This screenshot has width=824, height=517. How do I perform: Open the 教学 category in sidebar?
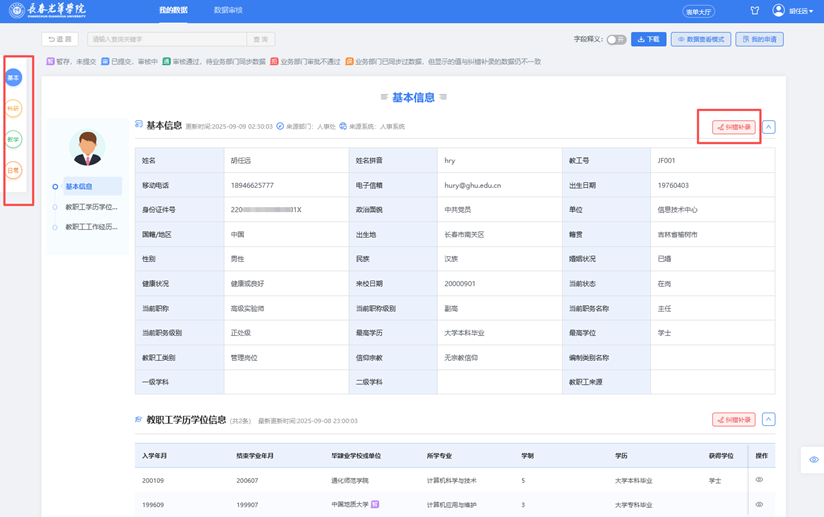coord(13,139)
